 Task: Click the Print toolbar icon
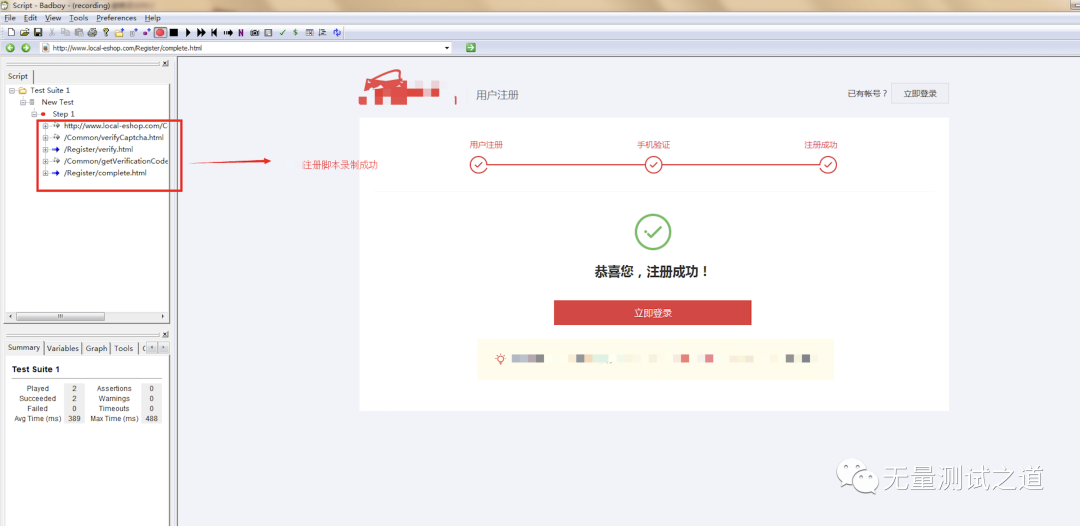92,32
